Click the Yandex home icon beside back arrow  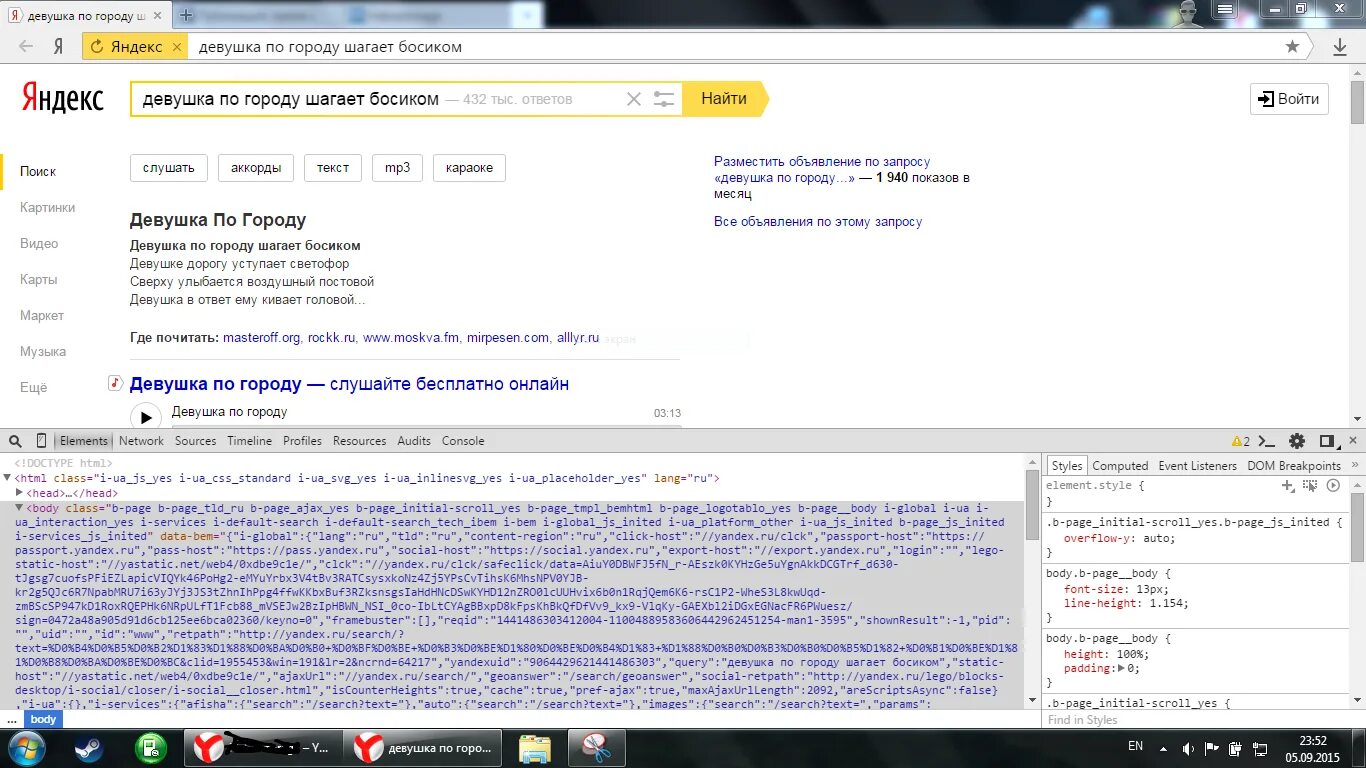coord(59,46)
